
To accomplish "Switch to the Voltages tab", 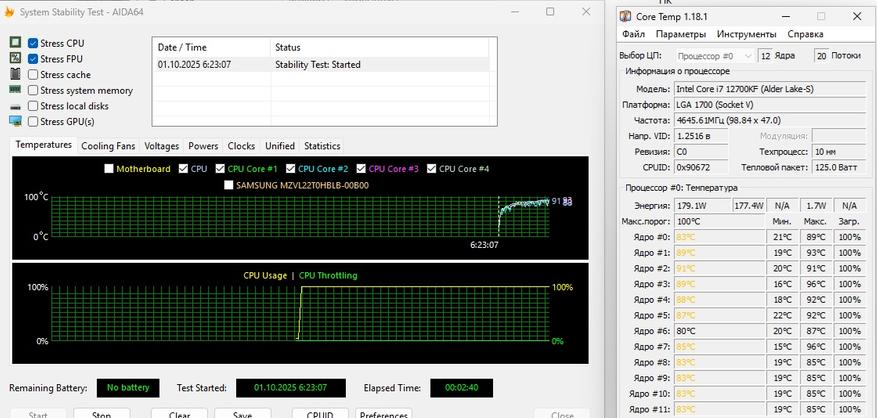I will pyautogui.click(x=162, y=146).
